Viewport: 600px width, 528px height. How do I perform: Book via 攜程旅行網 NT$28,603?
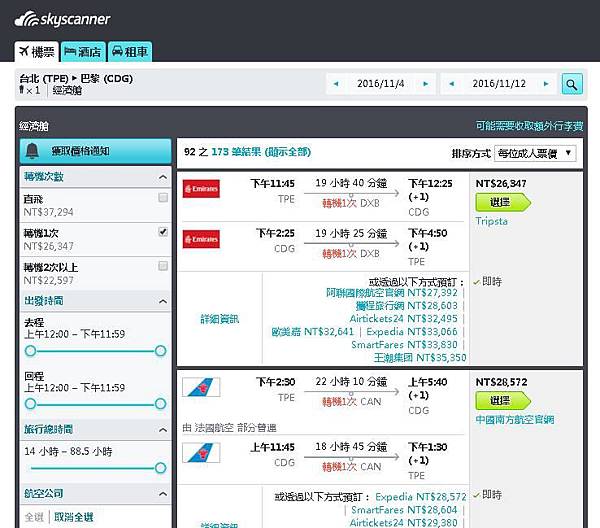(406, 306)
